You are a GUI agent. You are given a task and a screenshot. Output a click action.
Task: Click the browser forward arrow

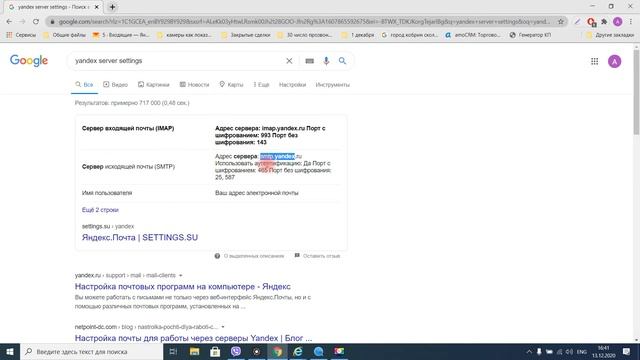click(x=22, y=22)
